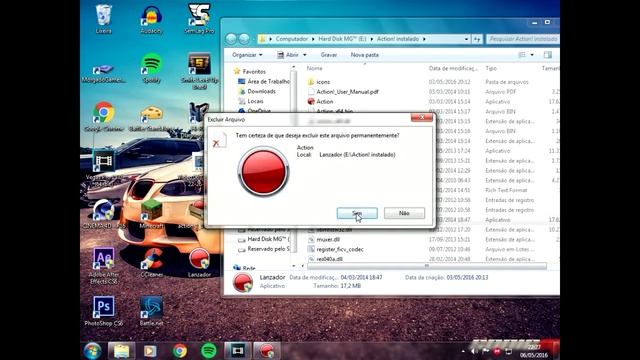Open the address bar history dropdown
The height and width of the screenshot is (360, 640).
tap(466, 39)
